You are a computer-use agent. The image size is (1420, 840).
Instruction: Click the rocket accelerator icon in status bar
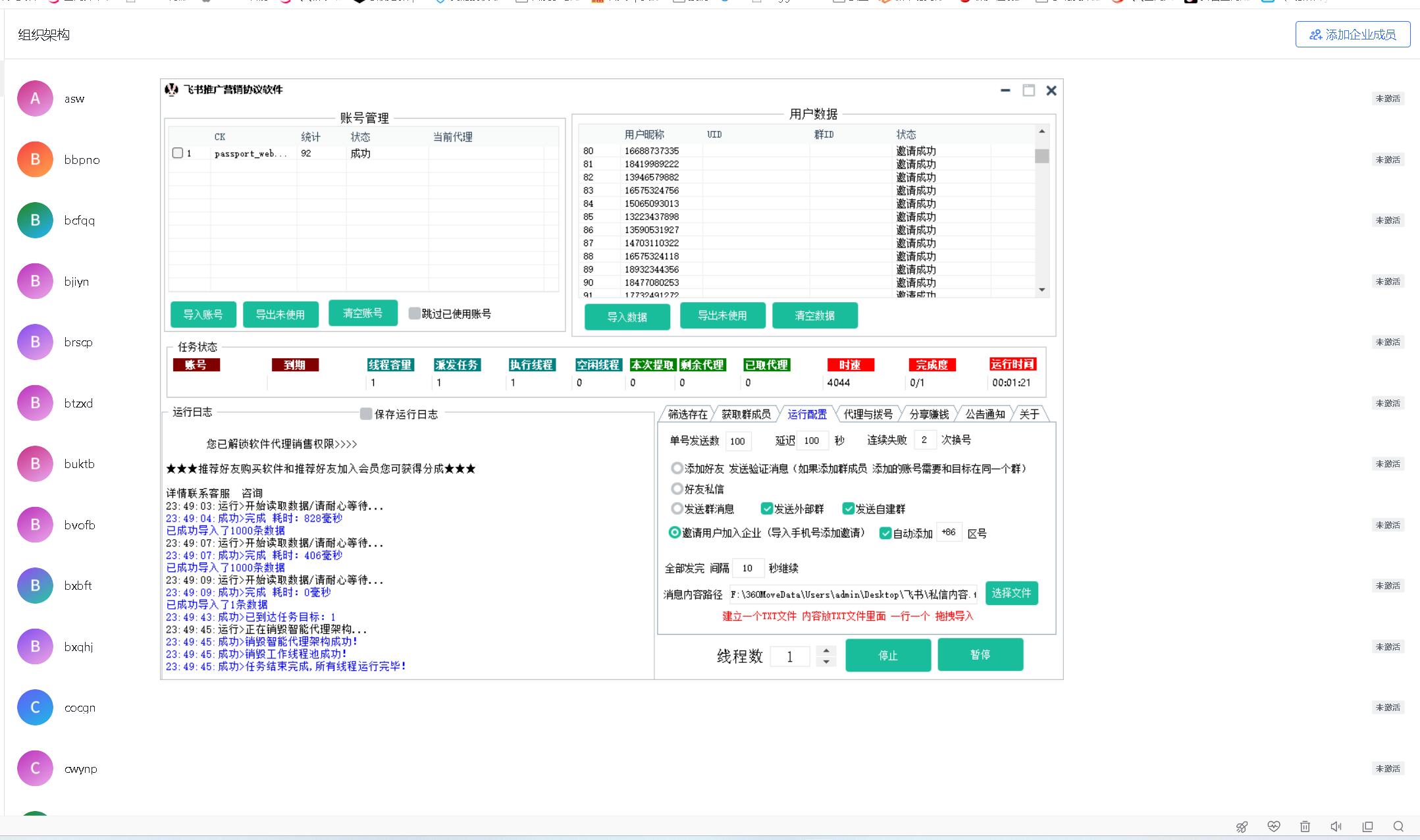click(1242, 827)
